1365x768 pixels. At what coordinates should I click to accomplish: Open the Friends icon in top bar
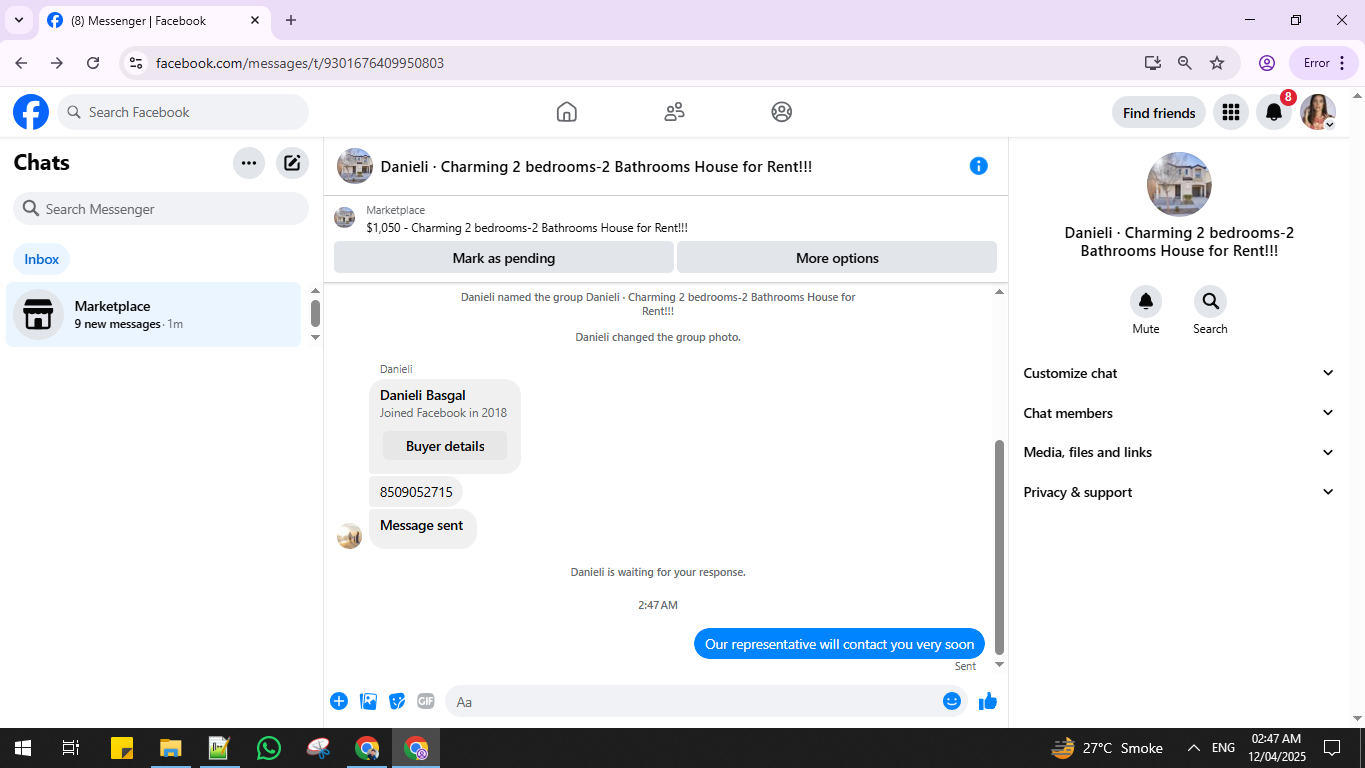tap(675, 112)
